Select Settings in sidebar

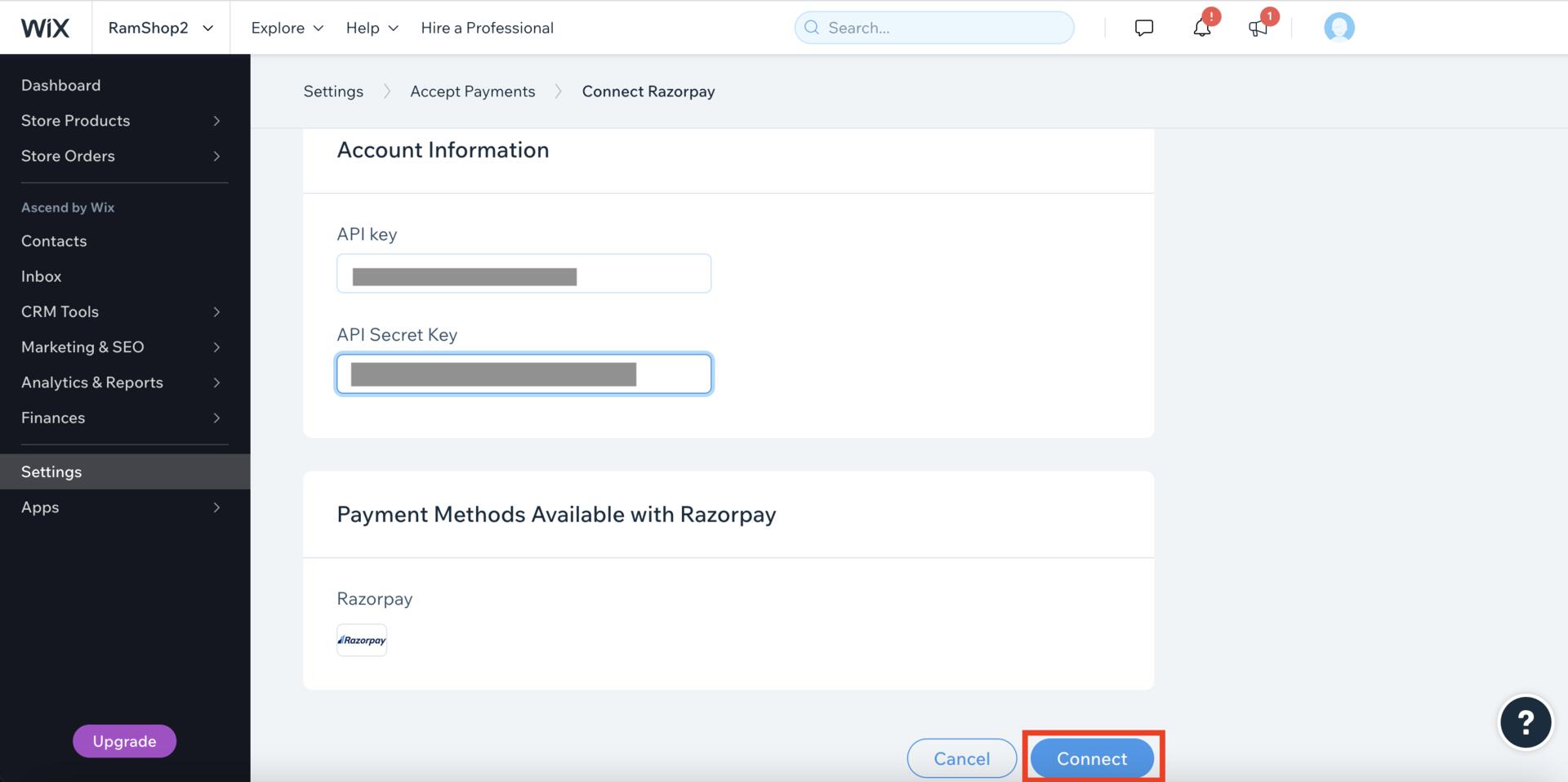(x=125, y=471)
